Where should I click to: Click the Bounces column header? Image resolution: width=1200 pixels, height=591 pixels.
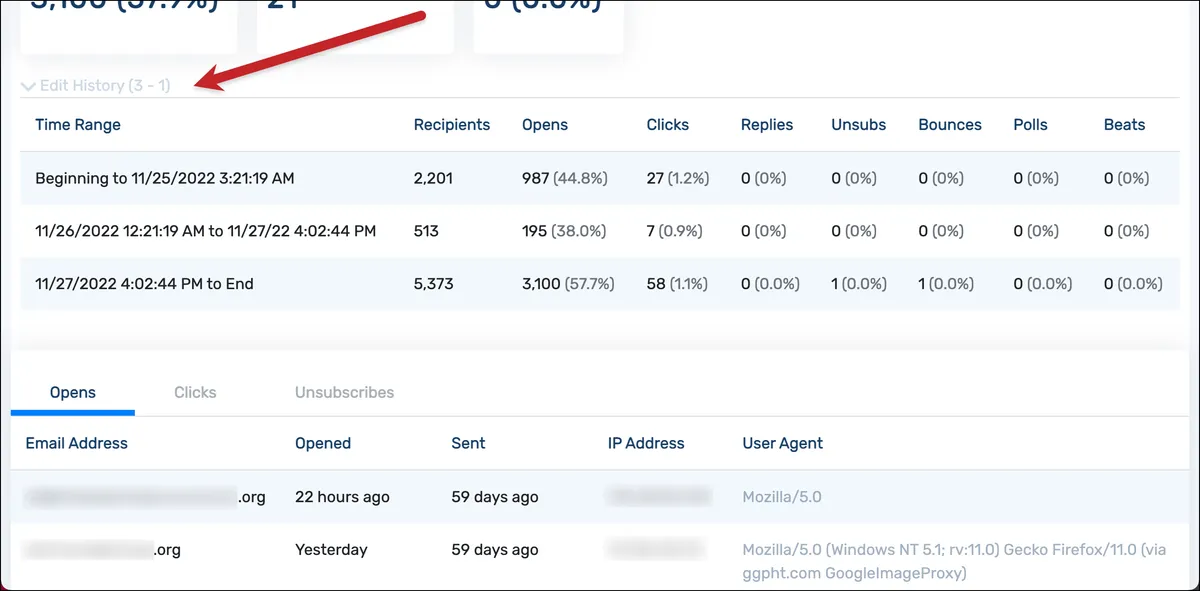[x=950, y=125]
